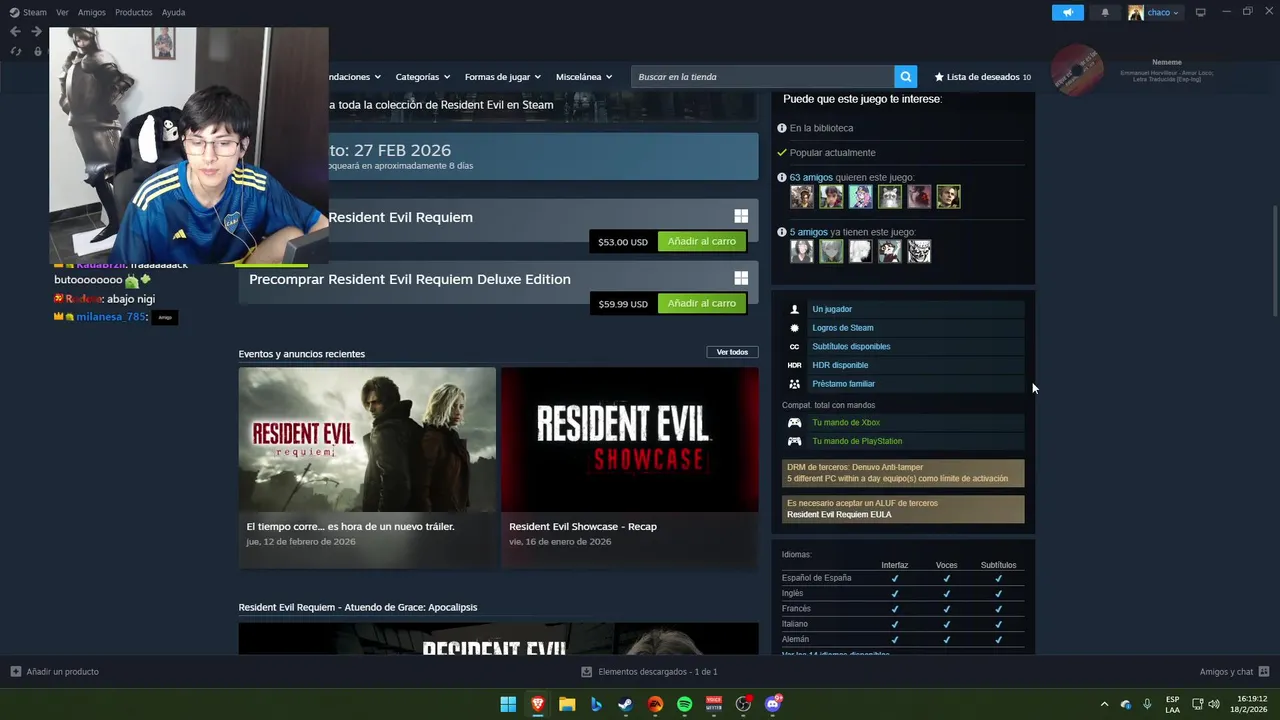The height and width of the screenshot is (720, 1280).
Task: Reload the page with the refresh icon
Action: point(15,51)
